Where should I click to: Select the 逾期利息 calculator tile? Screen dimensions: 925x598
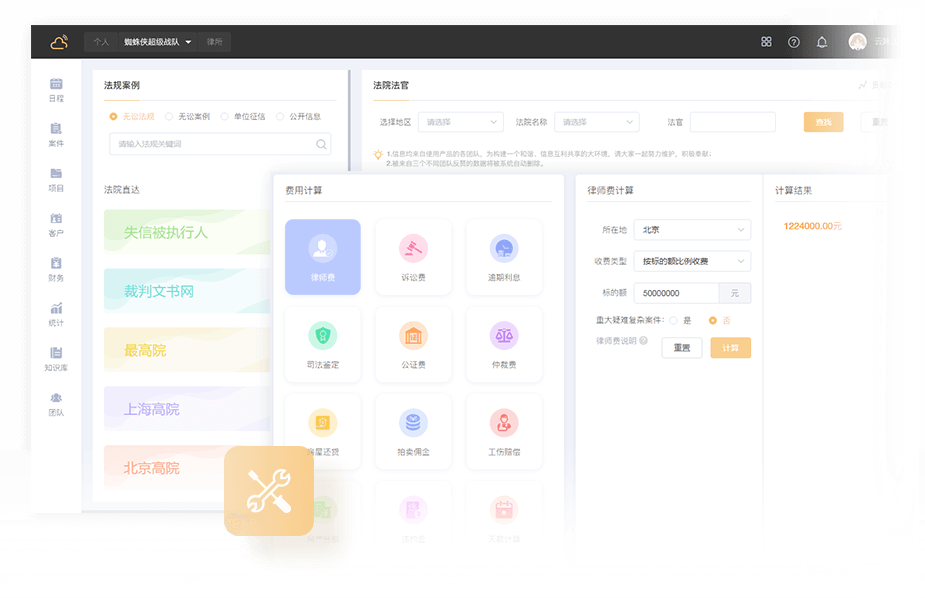[x=504, y=257]
